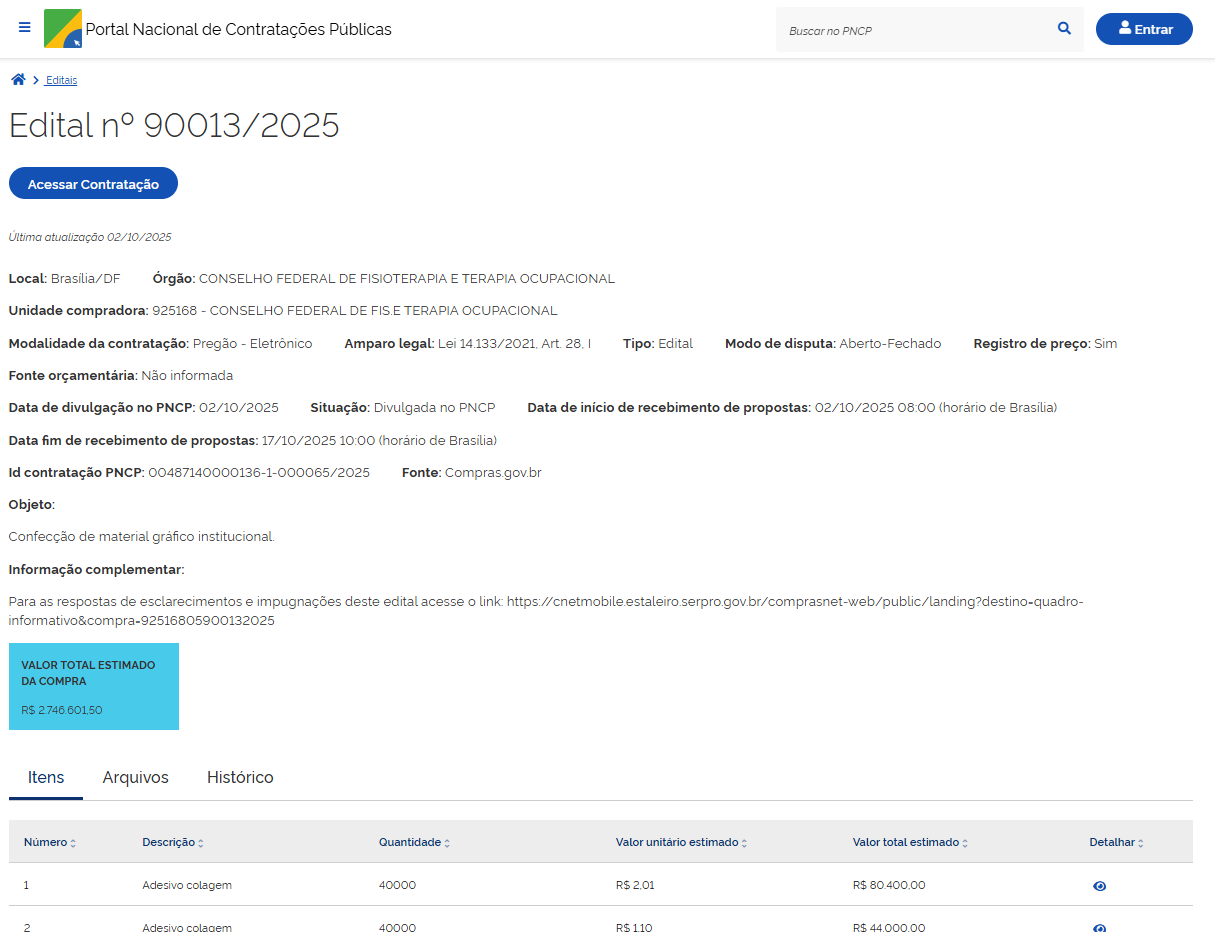
Task: Select the Itens tab
Action: [x=46, y=778]
